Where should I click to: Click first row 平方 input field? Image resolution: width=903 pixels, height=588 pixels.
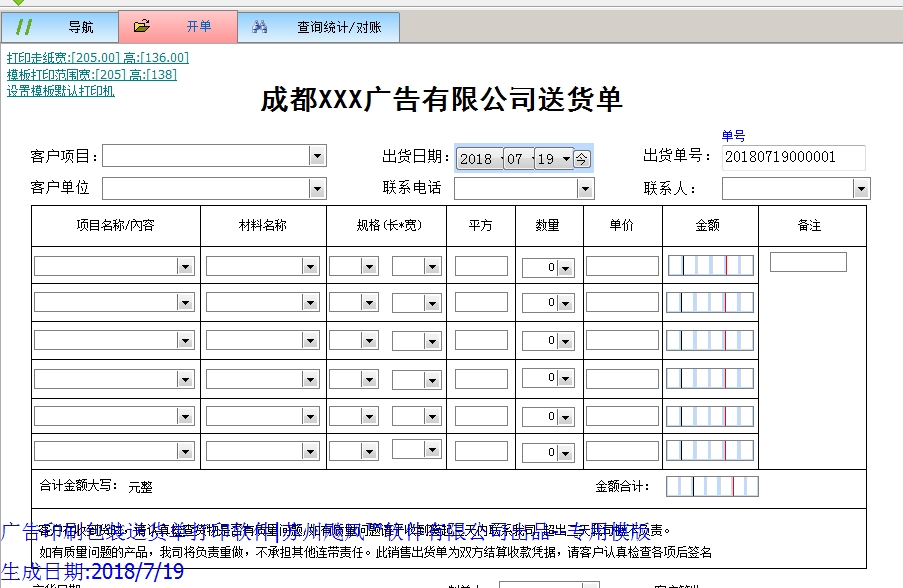(481, 266)
